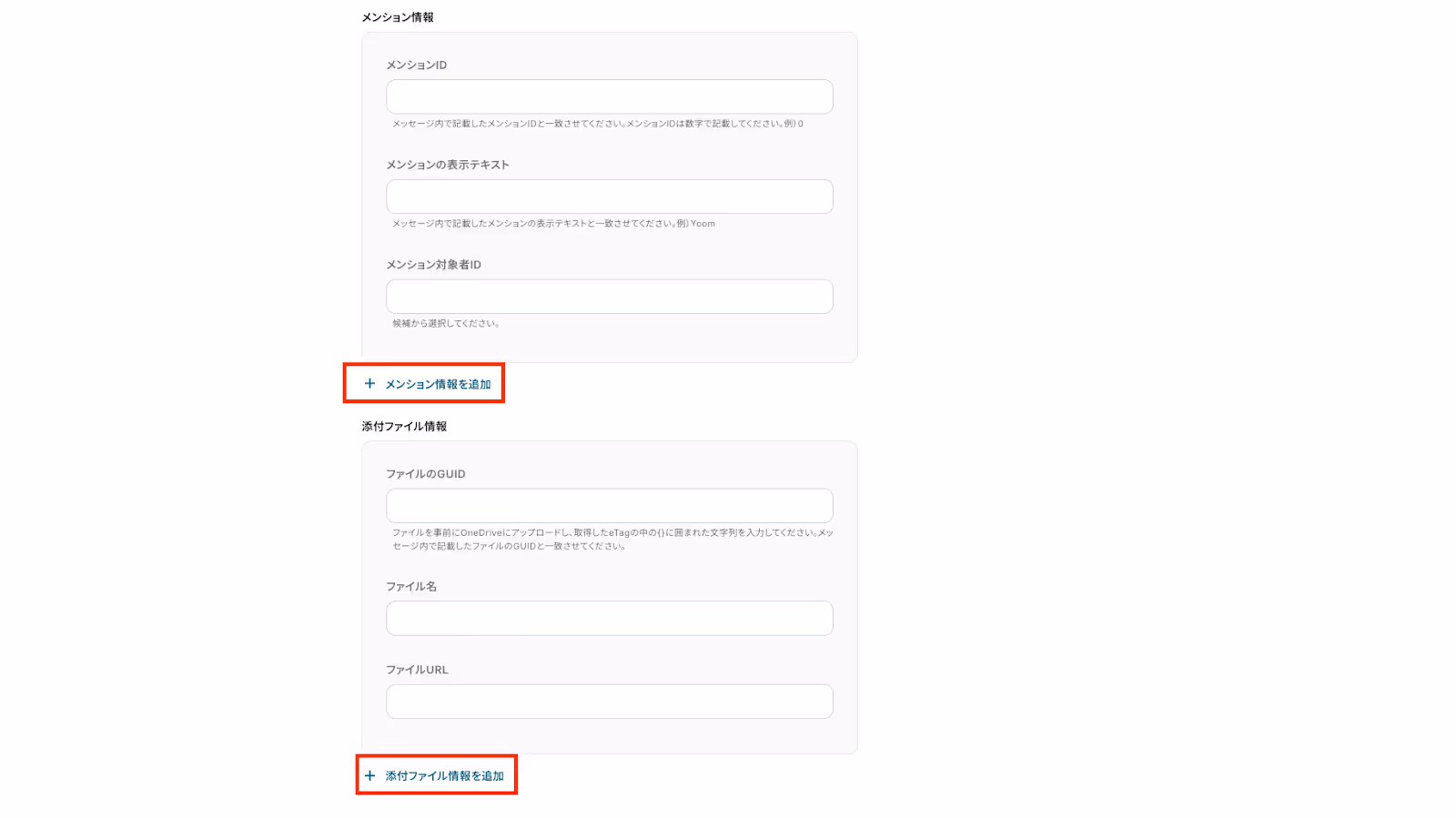Image resolution: width=1456 pixels, height=818 pixels.
Task: Open the メンション対象者ID candidate selection field
Action: click(610, 297)
